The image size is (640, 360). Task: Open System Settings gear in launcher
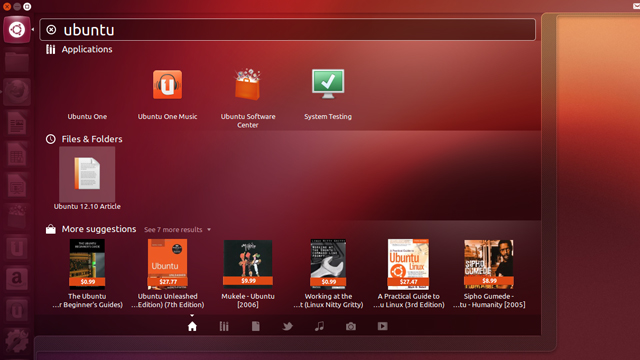click(17, 341)
